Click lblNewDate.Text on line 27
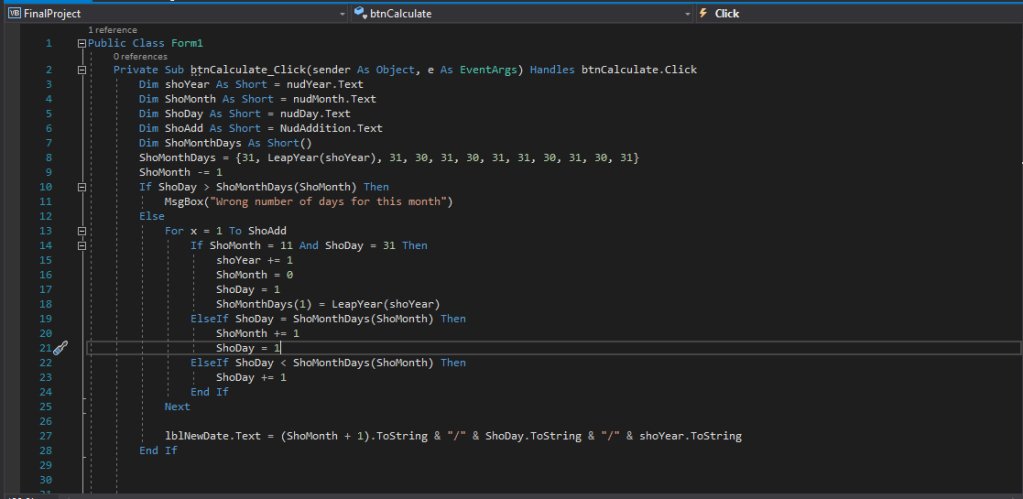Screen dimensions: 1023x499 pos(220,436)
